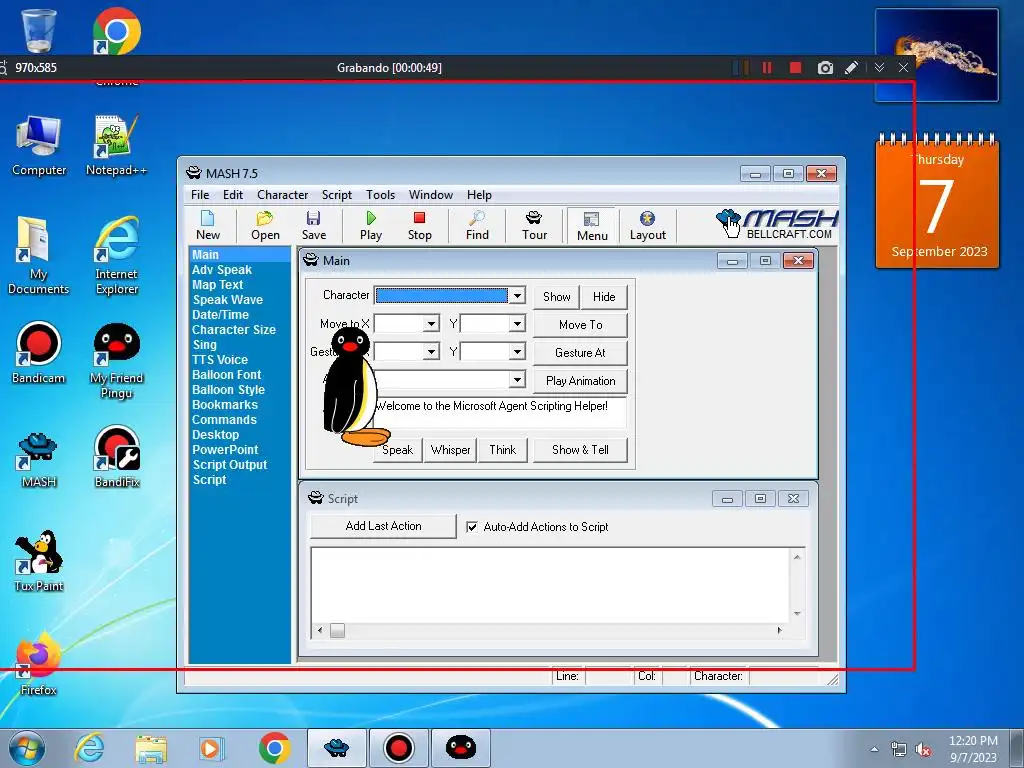Take a screenshot with Bandicam's camera icon

tap(825, 68)
